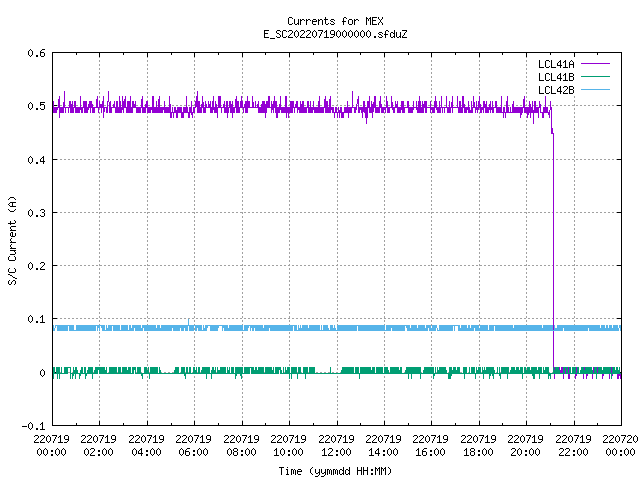Click the x-axis tick label 220719 02:00
This screenshot has width=640, height=480.
[98, 446]
